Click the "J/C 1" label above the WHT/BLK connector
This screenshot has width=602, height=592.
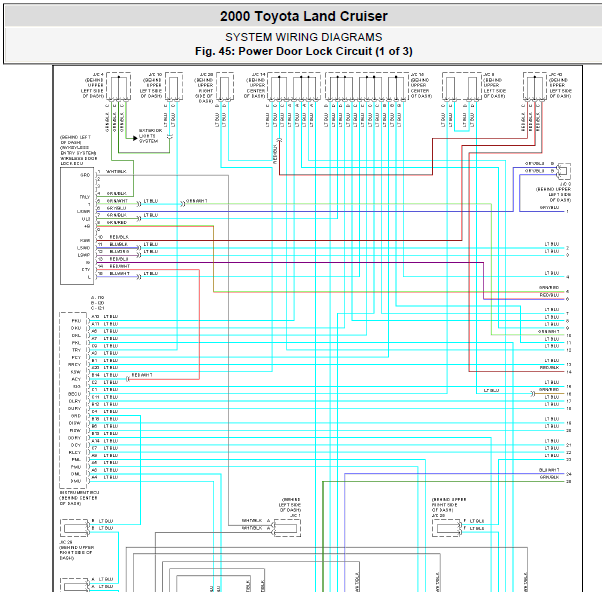click(295, 515)
